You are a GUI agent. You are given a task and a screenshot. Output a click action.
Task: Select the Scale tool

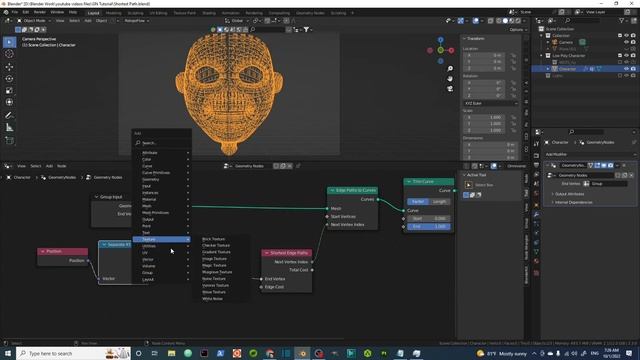point(9,91)
